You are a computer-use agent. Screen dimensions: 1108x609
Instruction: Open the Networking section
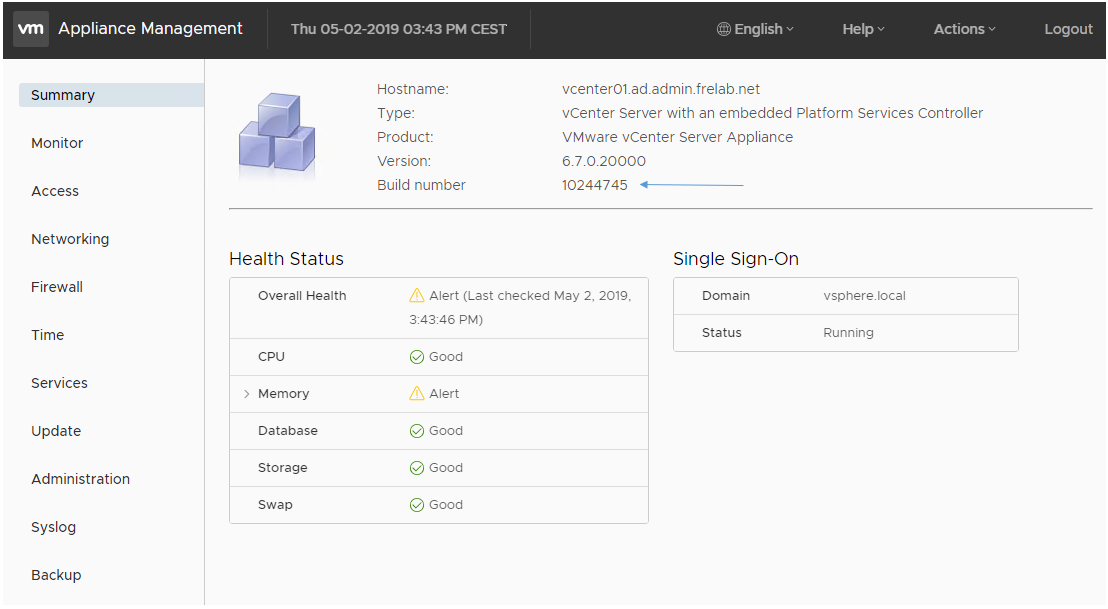coord(70,238)
